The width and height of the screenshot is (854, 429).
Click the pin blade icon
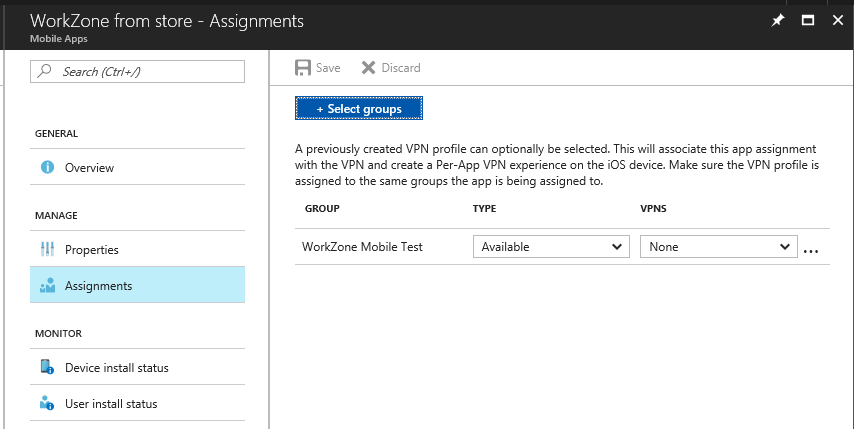[x=778, y=21]
